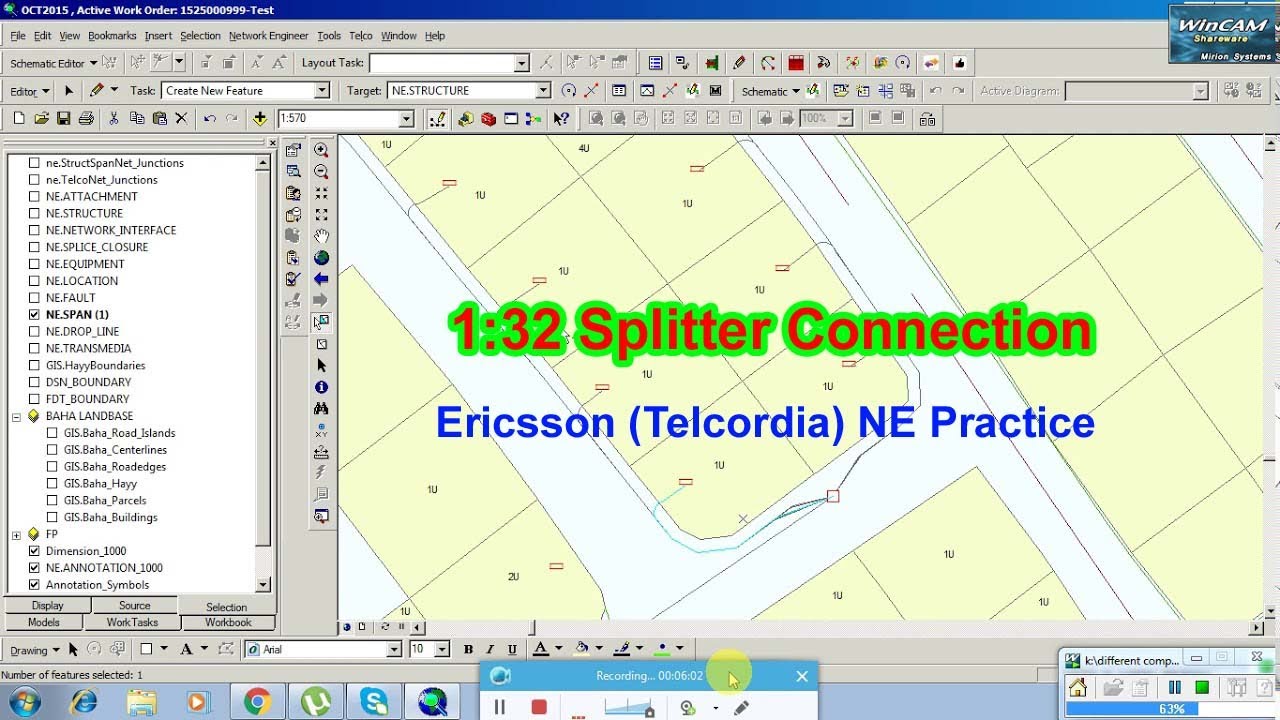Select the Zoom Out tool
This screenshot has width=1280, height=720.
(x=321, y=171)
